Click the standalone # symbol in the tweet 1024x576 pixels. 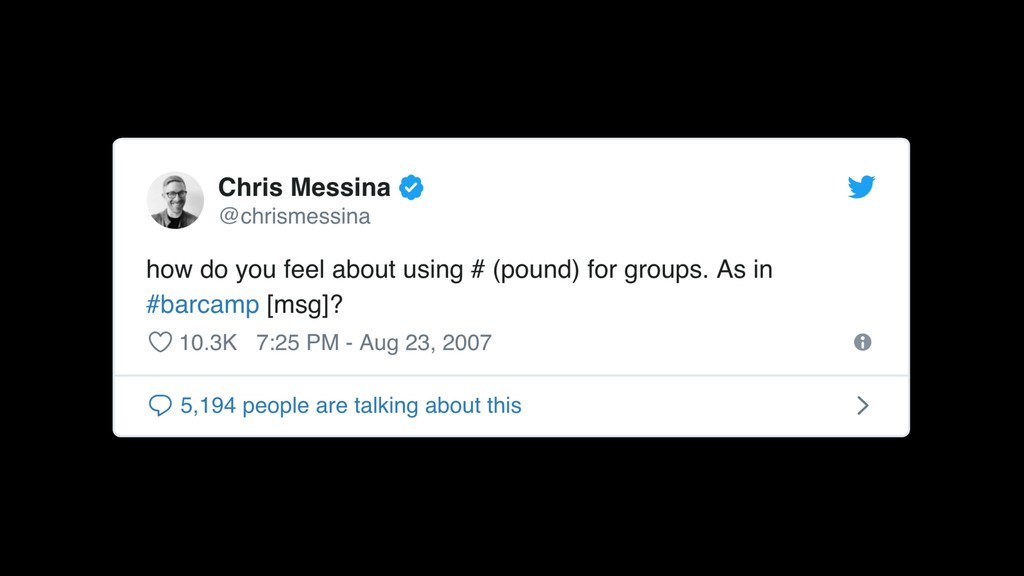[x=477, y=270]
